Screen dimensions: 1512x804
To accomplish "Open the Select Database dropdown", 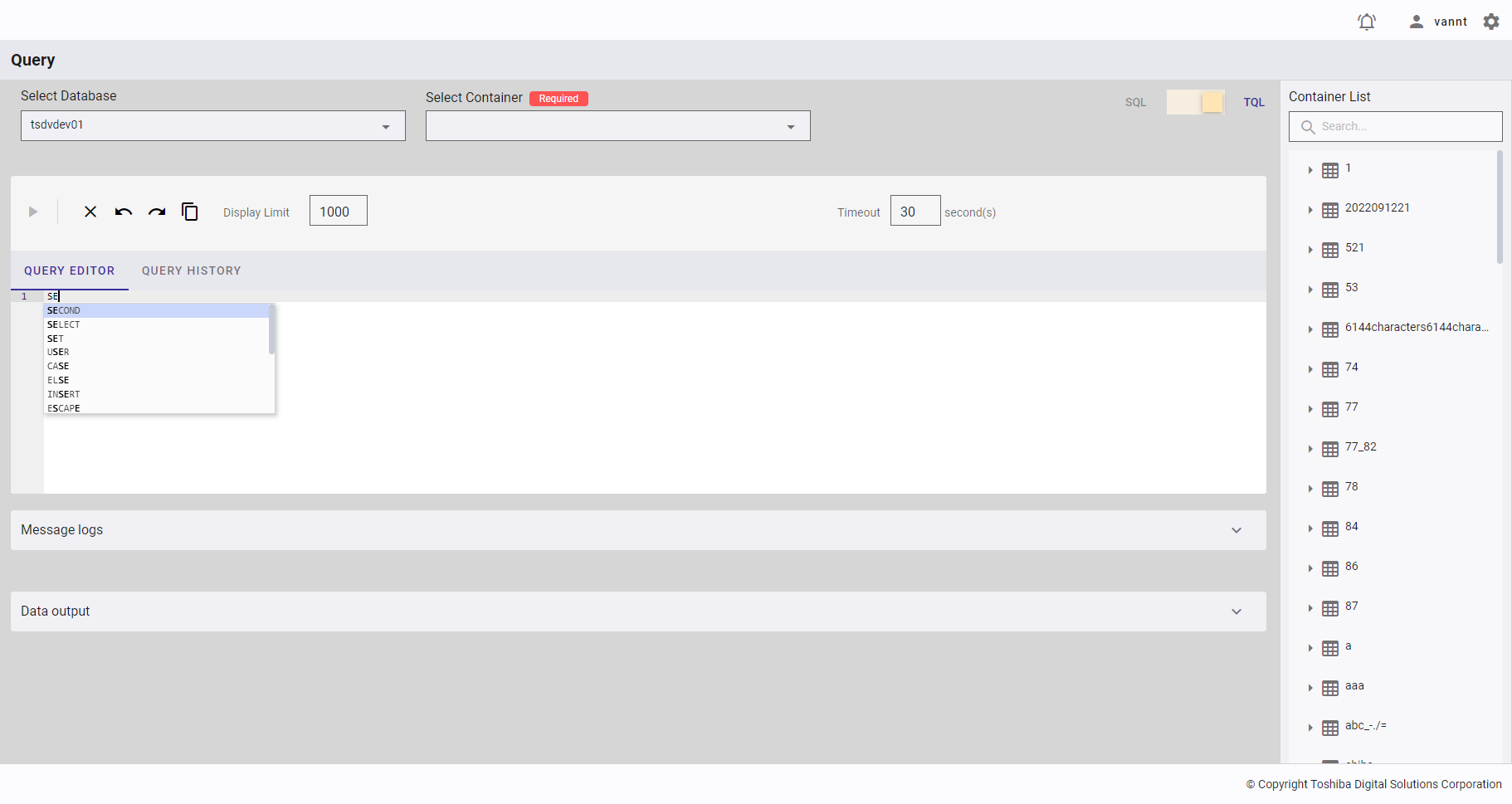I will tap(212, 126).
